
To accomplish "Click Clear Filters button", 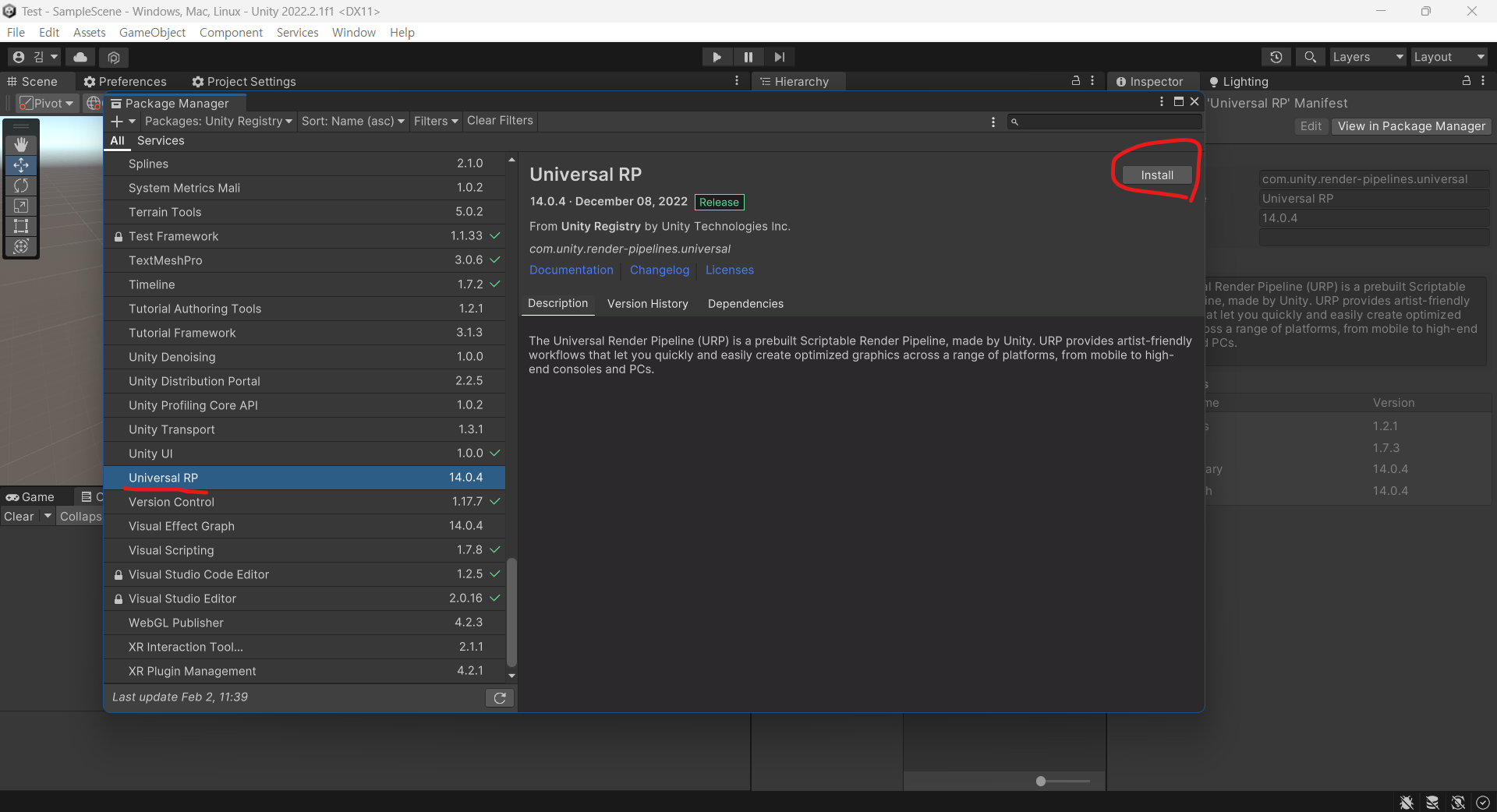I will (500, 121).
